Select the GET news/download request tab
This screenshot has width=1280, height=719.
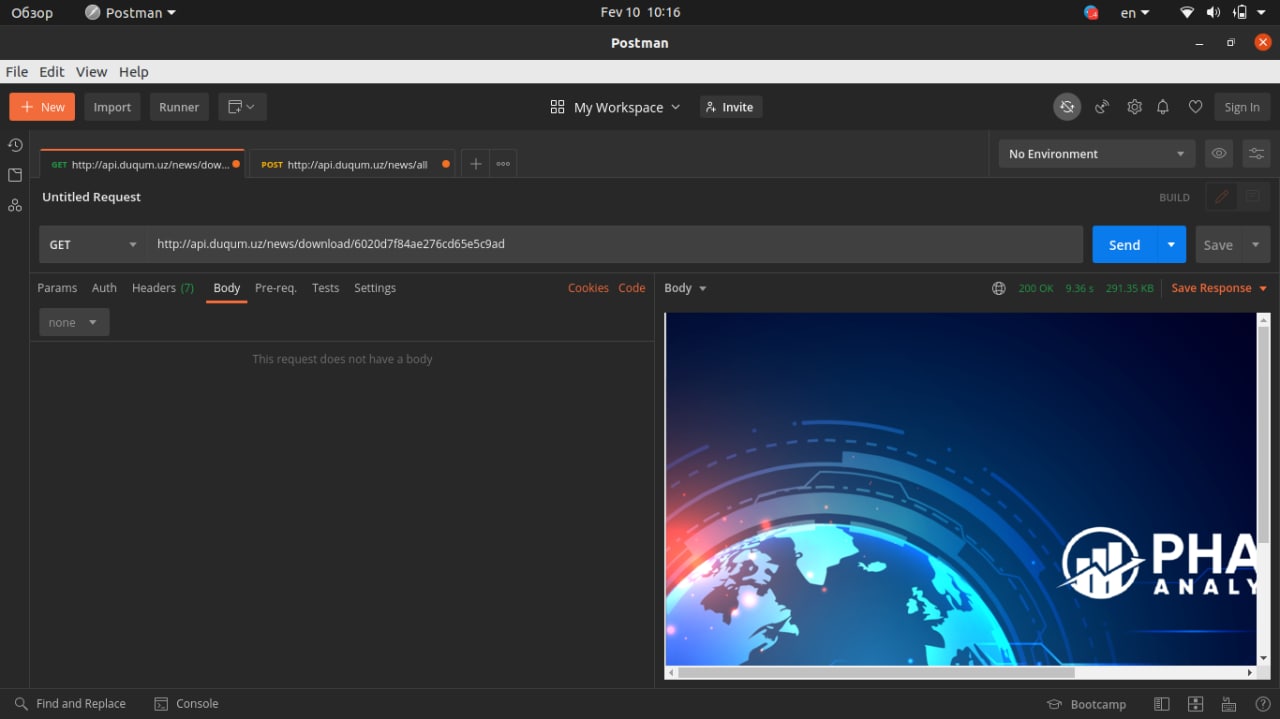(142, 164)
